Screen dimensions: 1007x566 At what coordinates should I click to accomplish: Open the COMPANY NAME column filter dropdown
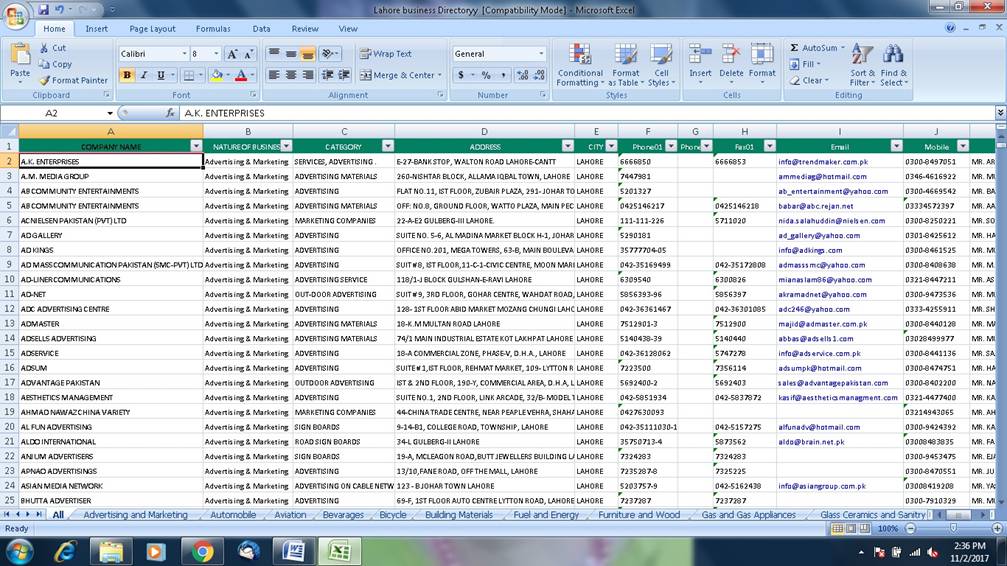pos(196,146)
